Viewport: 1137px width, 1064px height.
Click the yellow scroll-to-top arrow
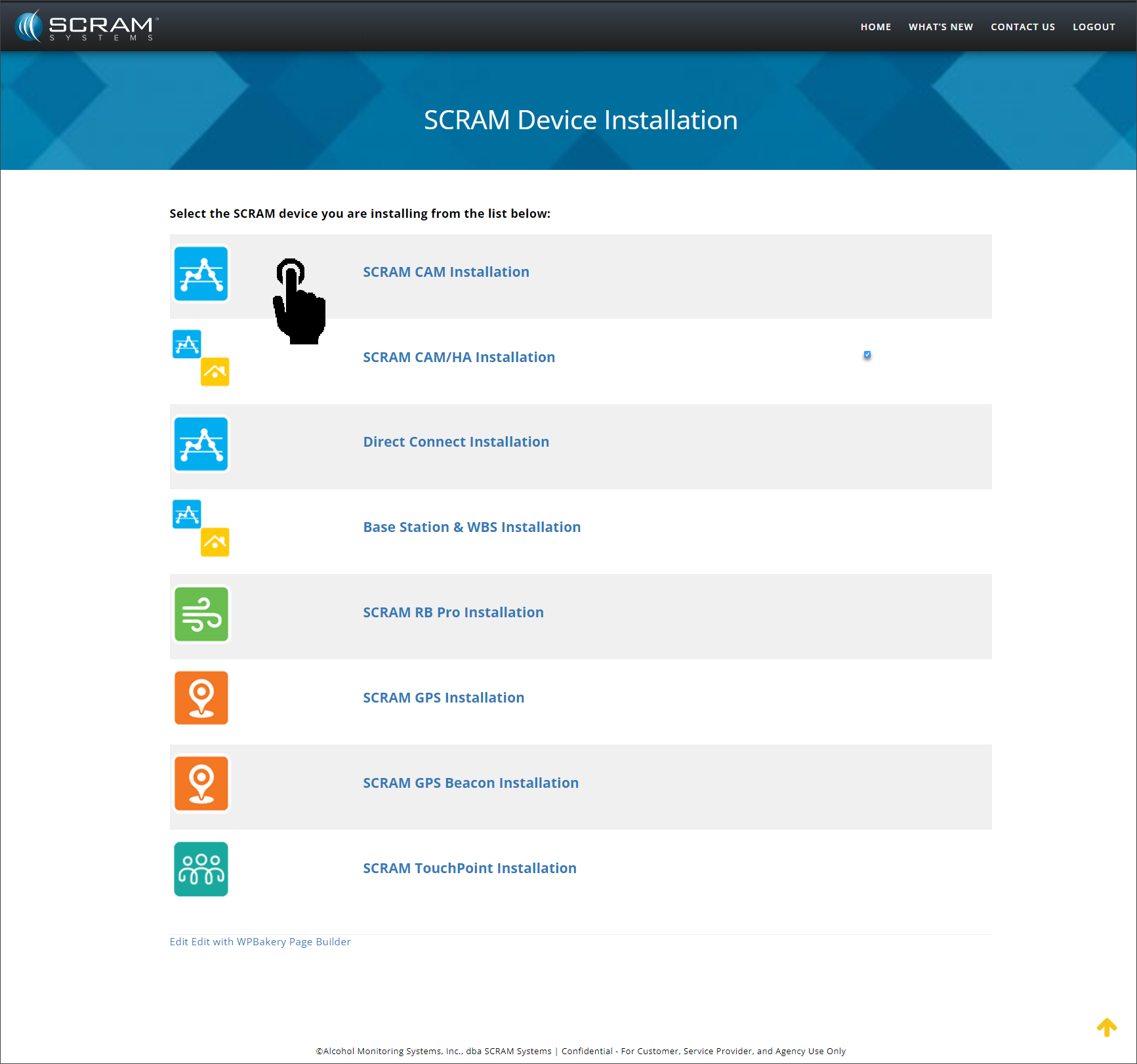[1106, 1027]
